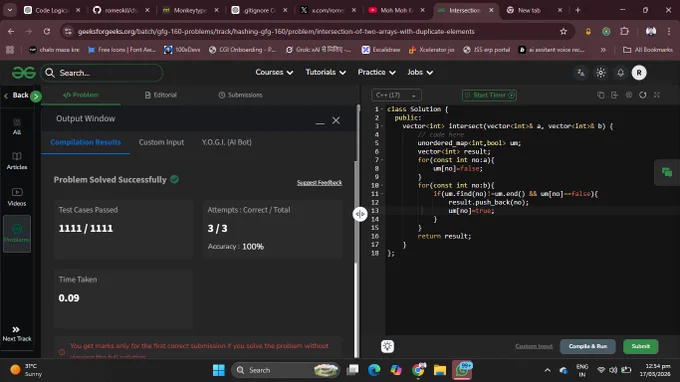
Task: Fold the for loop at line 7
Action: click(x=382, y=160)
